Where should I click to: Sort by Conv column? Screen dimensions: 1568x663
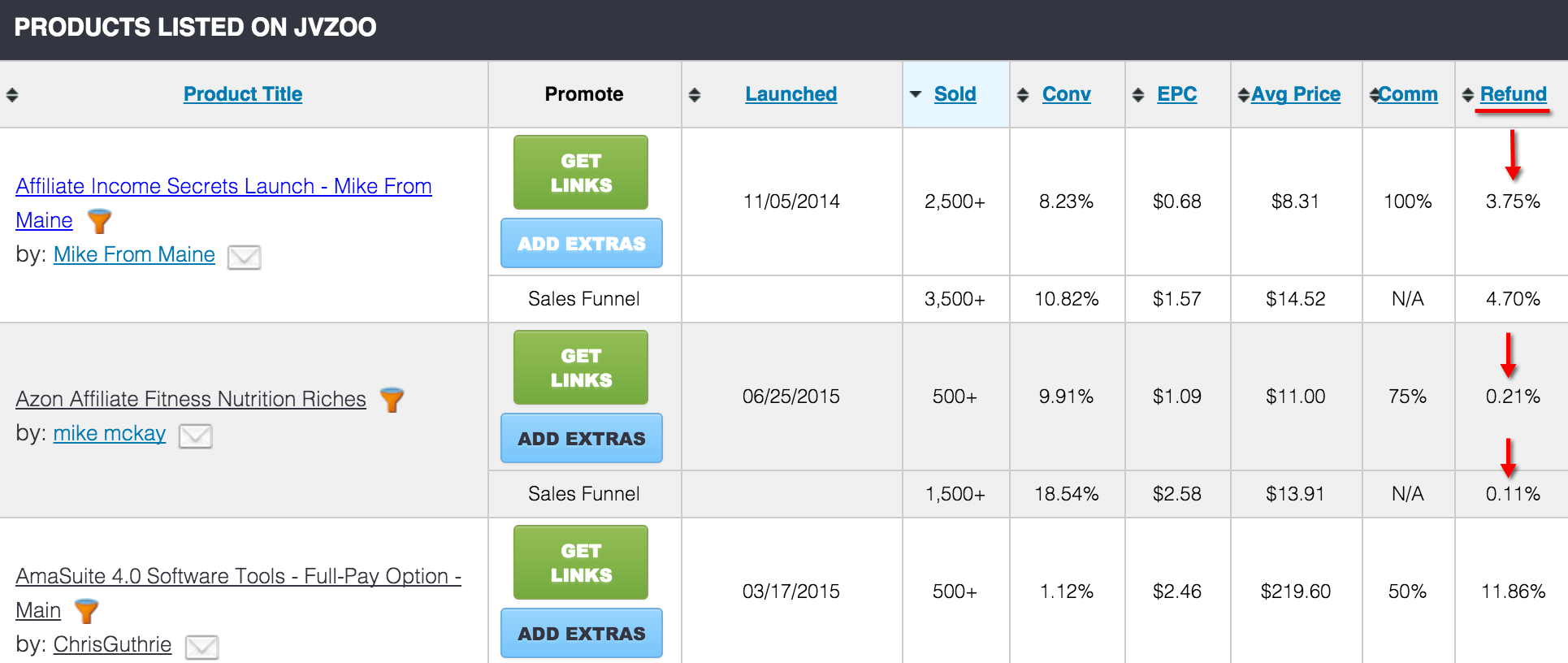coord(1067,94)
